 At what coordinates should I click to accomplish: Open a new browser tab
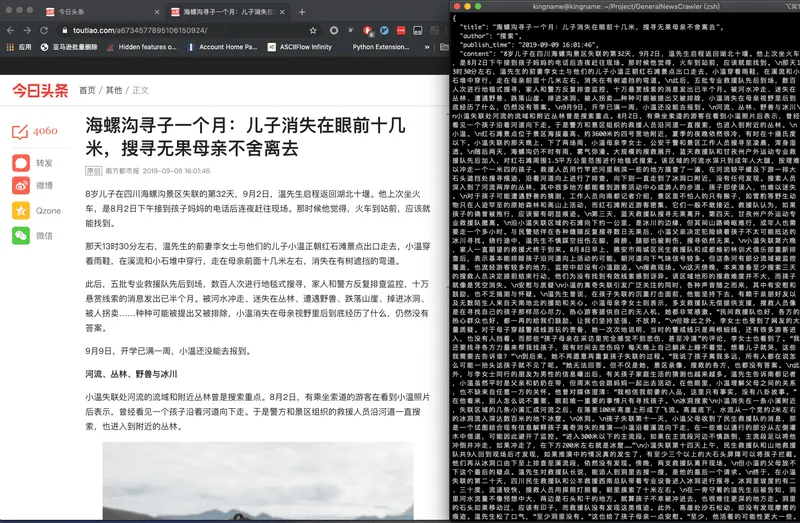point(302,12)
